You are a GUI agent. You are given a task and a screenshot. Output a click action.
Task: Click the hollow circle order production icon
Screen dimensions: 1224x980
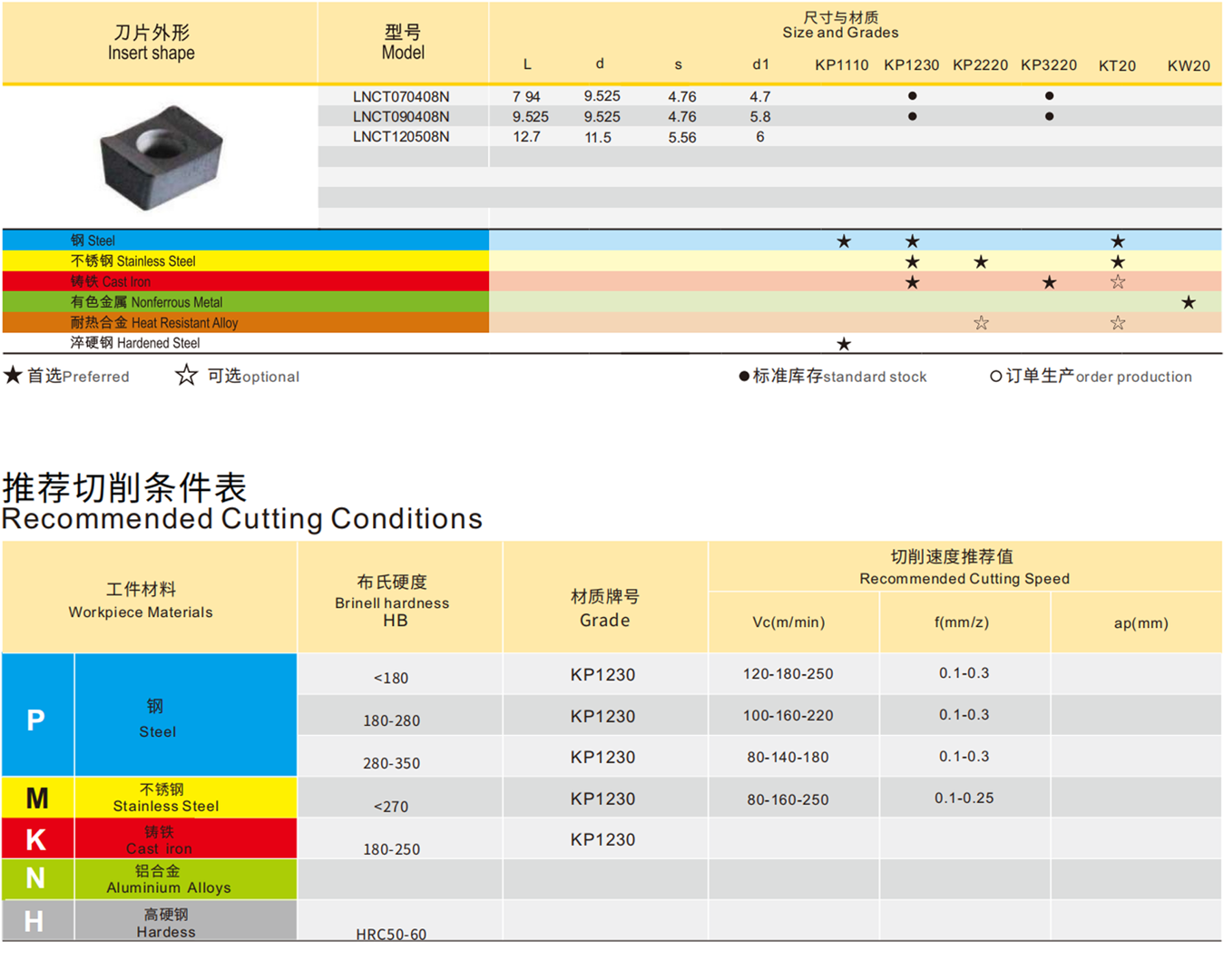(995, 377)
